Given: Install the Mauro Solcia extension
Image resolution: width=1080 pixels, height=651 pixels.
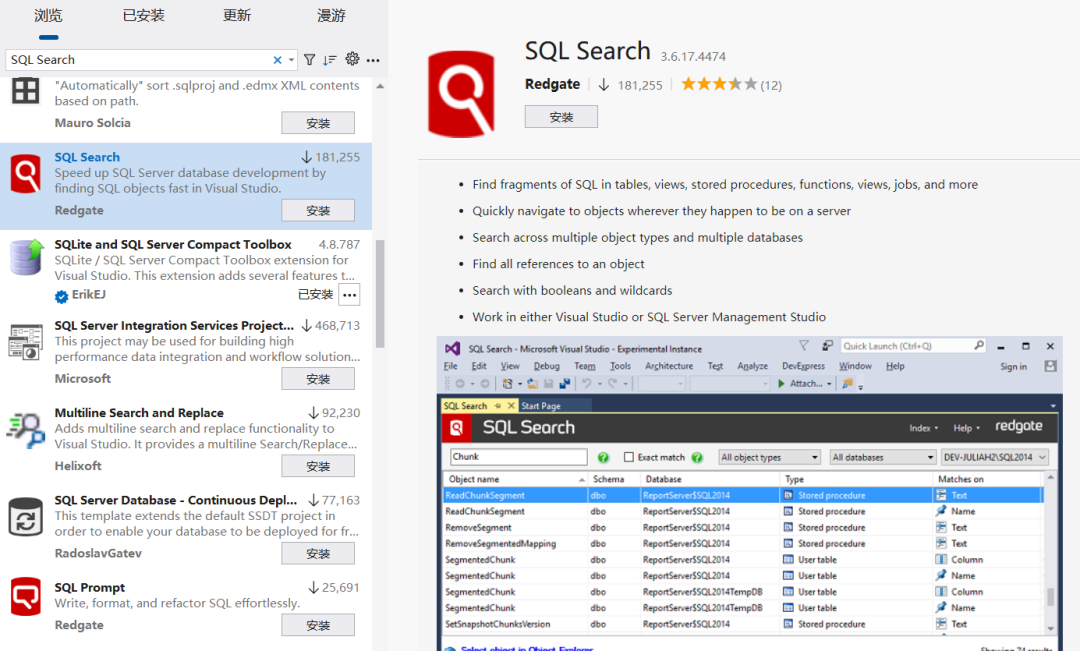Looking at the screenshot, I should 318,123.
